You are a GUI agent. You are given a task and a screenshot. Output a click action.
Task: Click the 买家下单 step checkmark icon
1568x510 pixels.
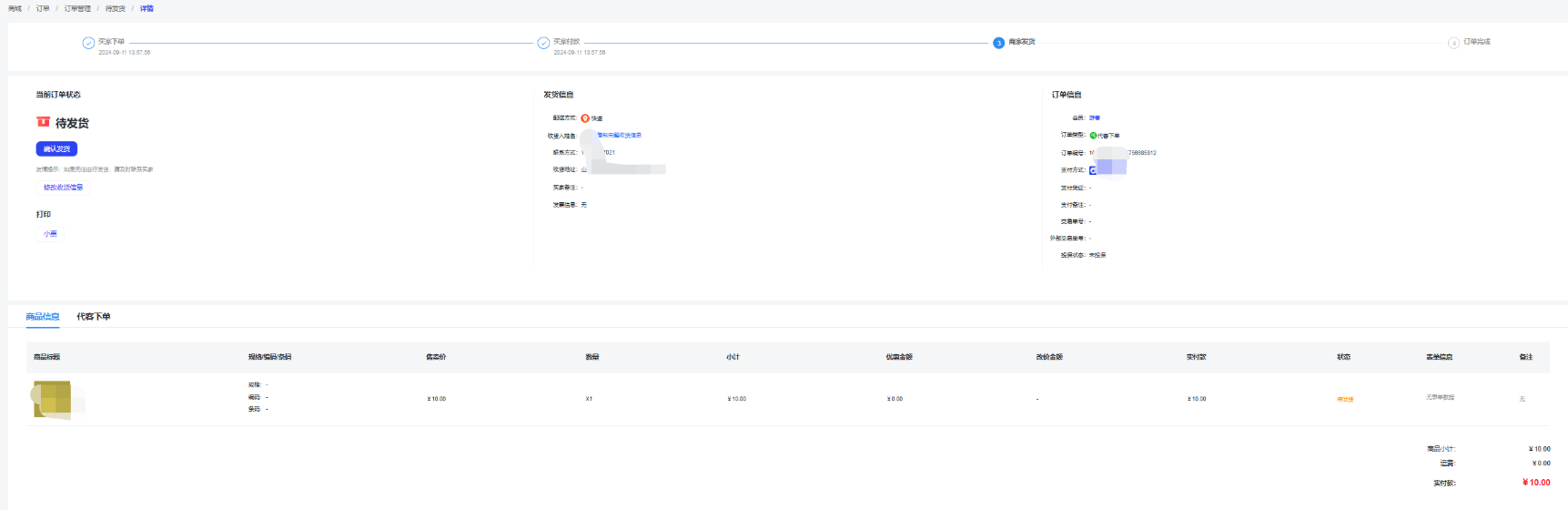88,43
